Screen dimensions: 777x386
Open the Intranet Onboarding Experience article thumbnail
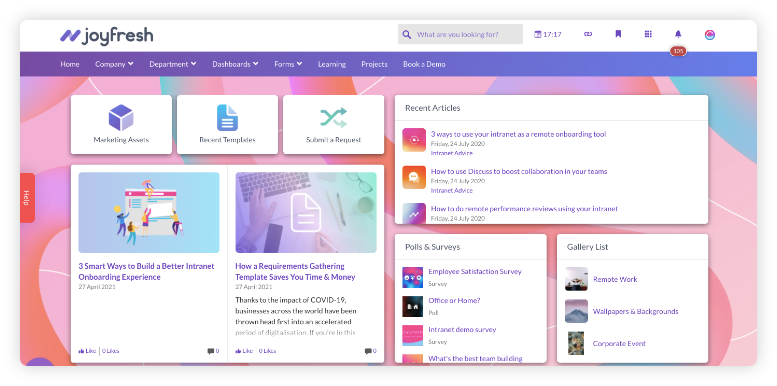click(149, 213)
